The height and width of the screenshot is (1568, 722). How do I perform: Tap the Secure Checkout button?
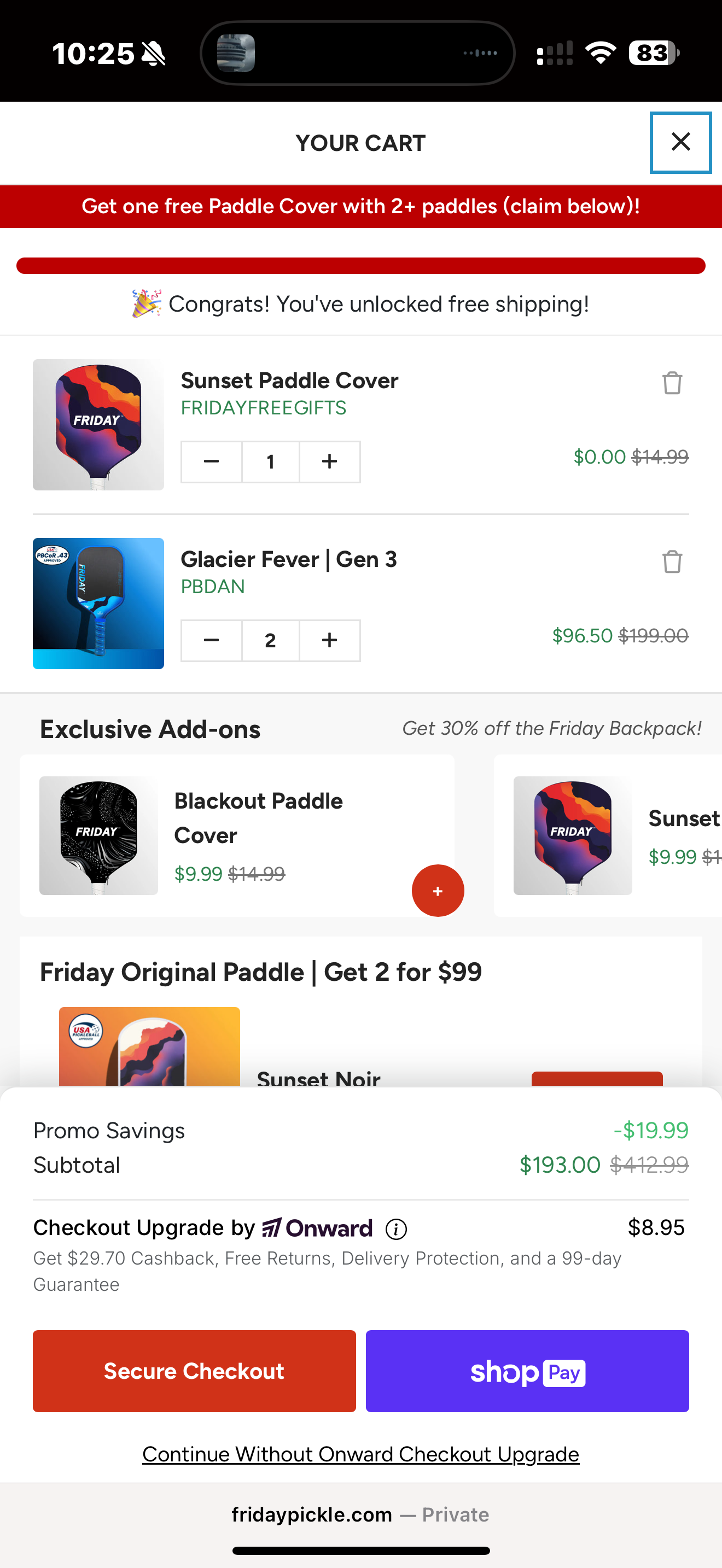194,1371
